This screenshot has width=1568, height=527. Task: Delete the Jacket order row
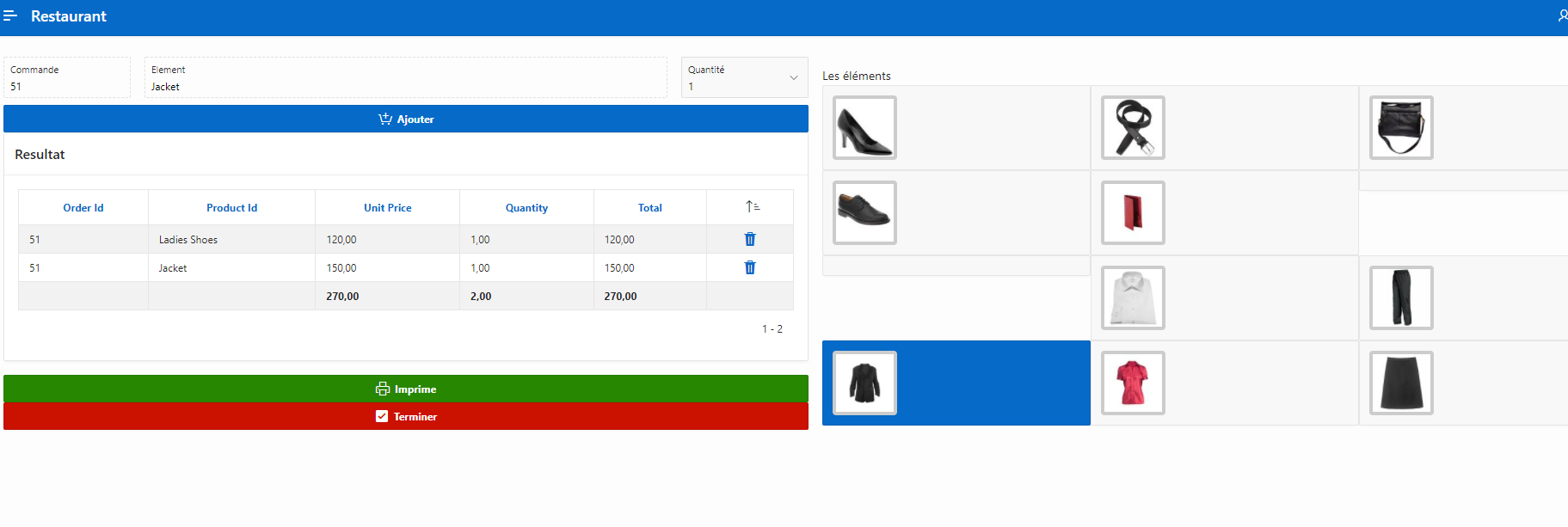click(x=749, y=268)
